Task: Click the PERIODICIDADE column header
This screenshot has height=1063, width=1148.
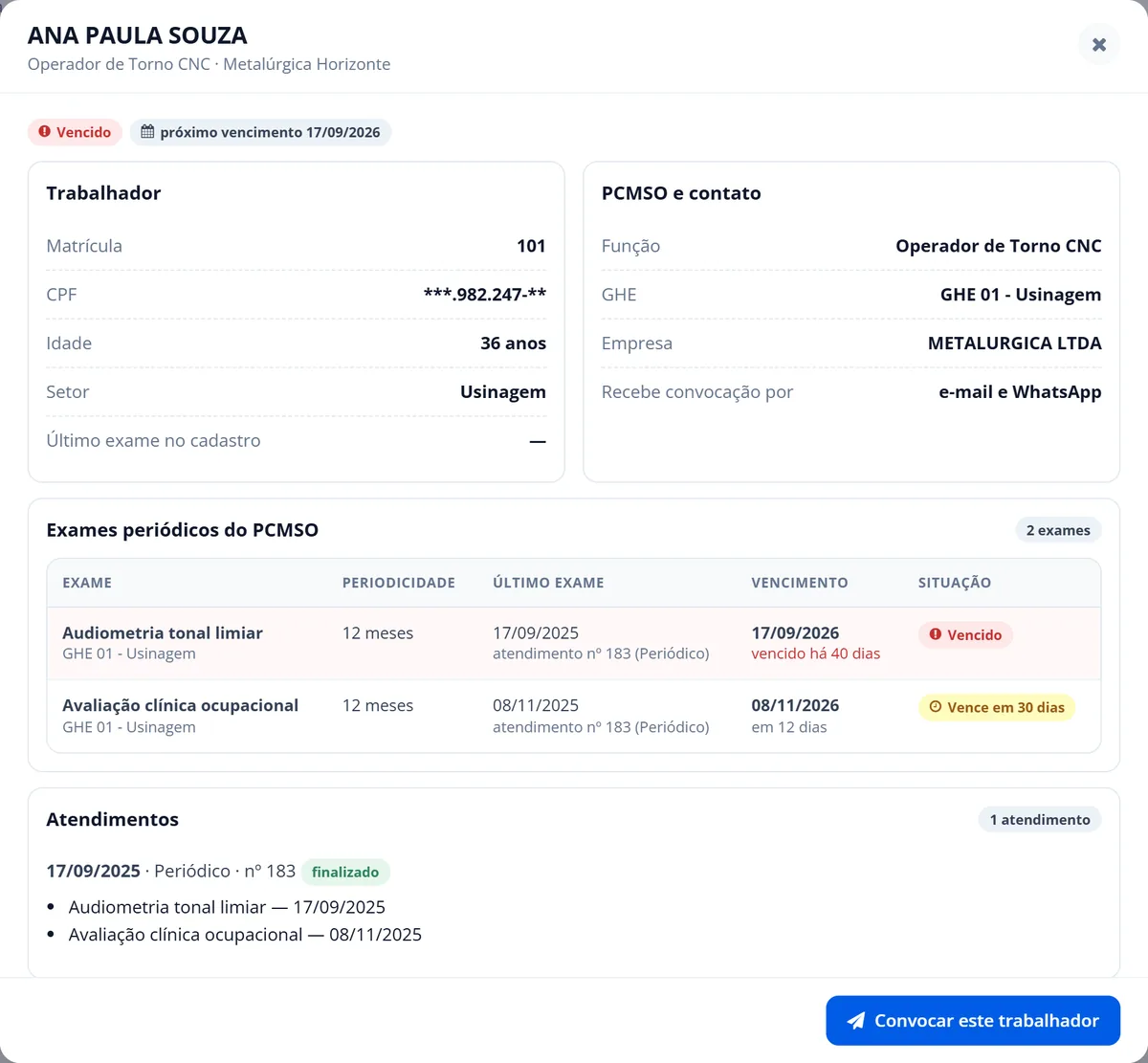Action: coord(399,583)
